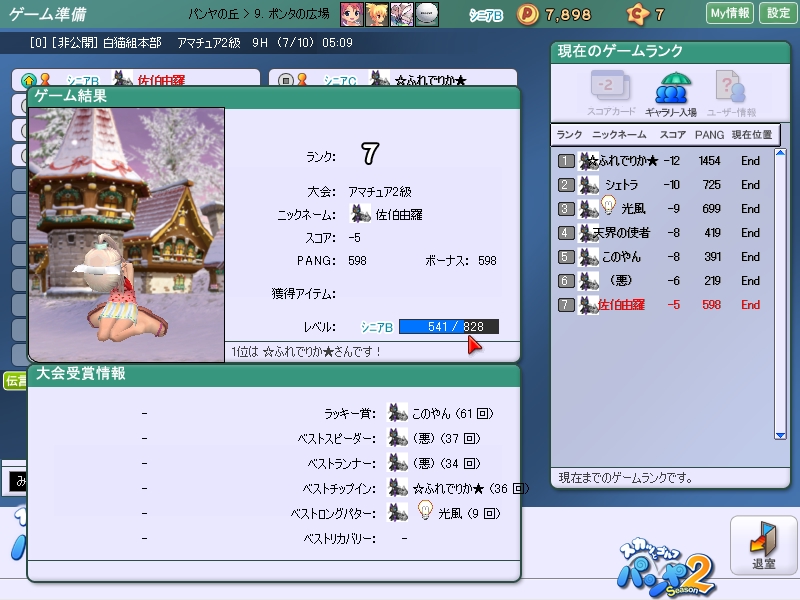Click the 1位は ☆ふれでりか★さんです message
The width and height of the screenshot is (800, 600).
pos(306,352)
